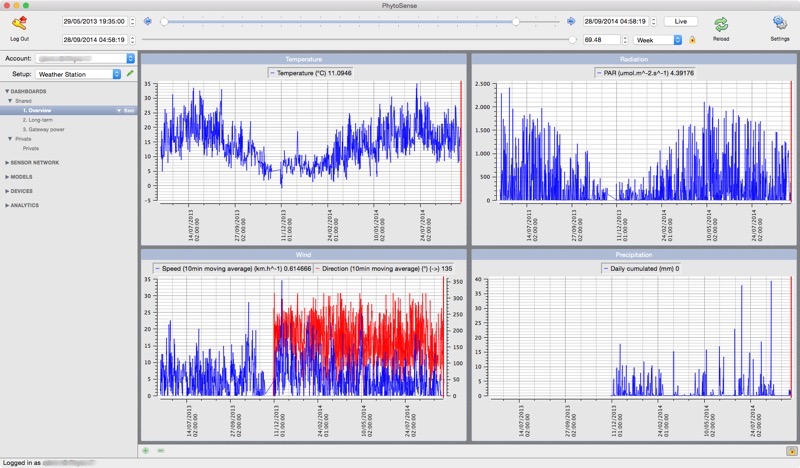Click the Live button
Screen dimensions: 800x468
coord(681,21)
